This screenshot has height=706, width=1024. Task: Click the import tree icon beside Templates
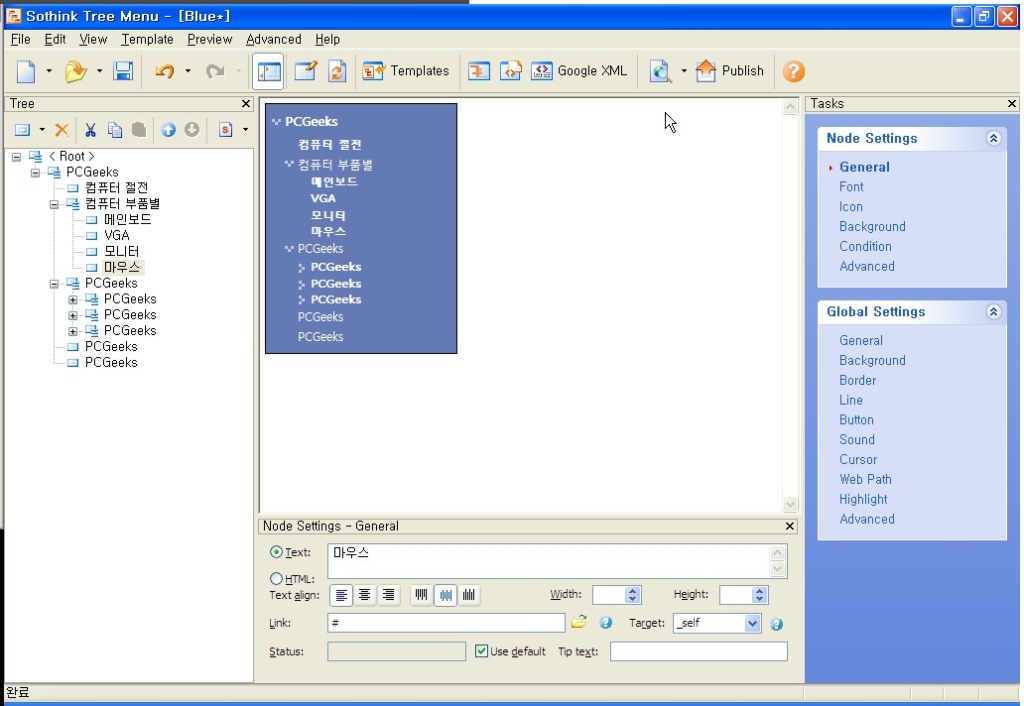click(479, 71)
